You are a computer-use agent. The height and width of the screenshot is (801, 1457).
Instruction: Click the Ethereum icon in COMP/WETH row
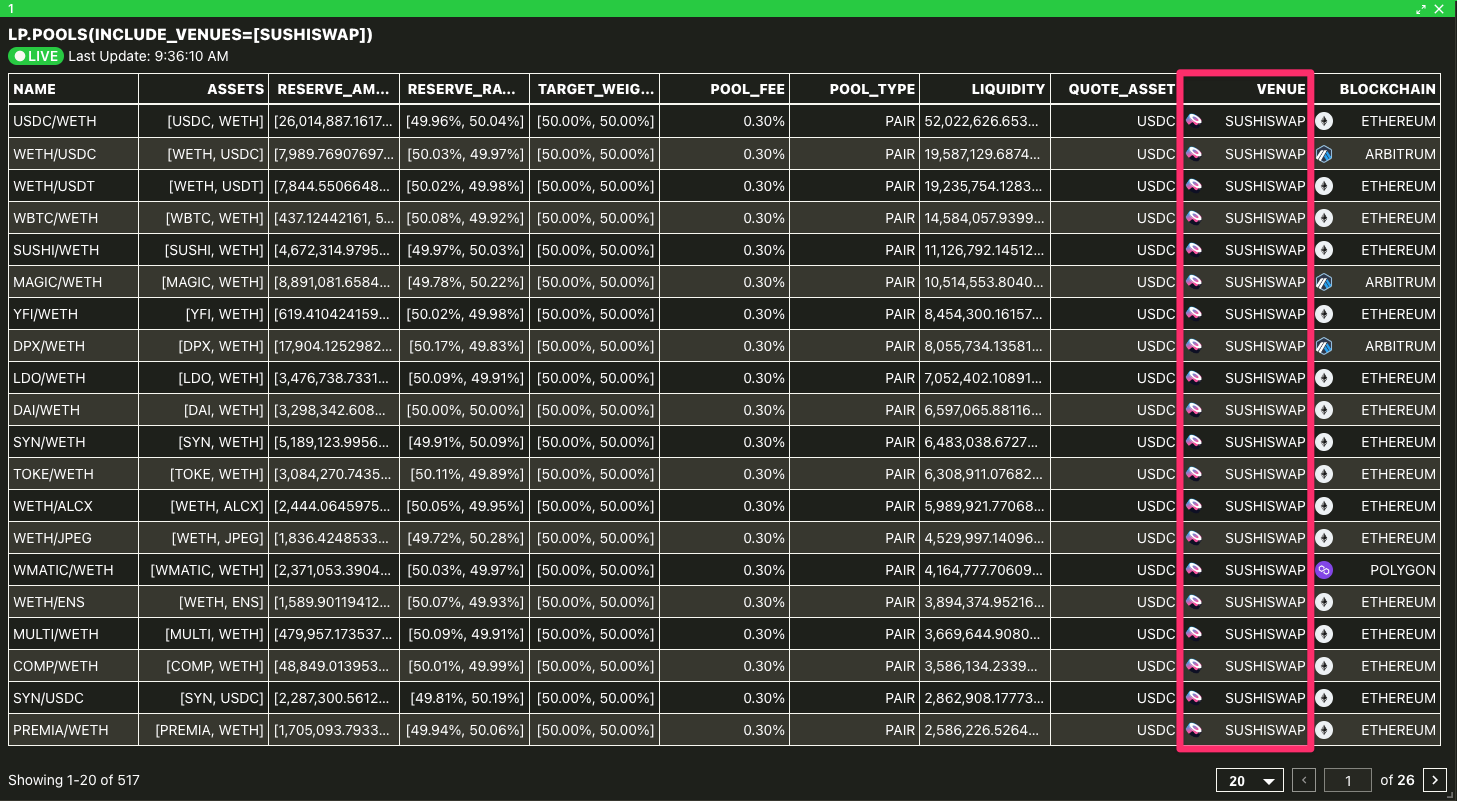(1324, 666)
